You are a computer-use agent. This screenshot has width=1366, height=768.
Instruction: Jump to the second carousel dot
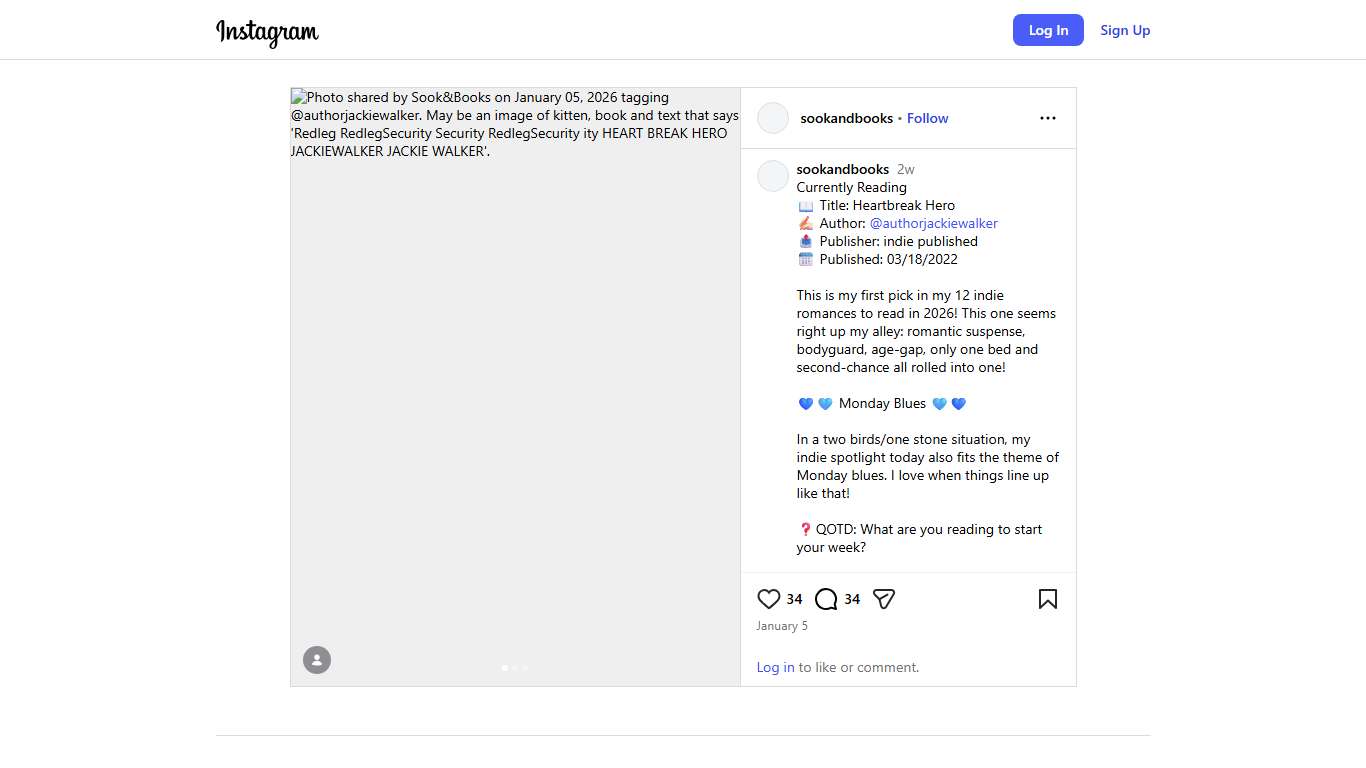(x=515, y=668)
